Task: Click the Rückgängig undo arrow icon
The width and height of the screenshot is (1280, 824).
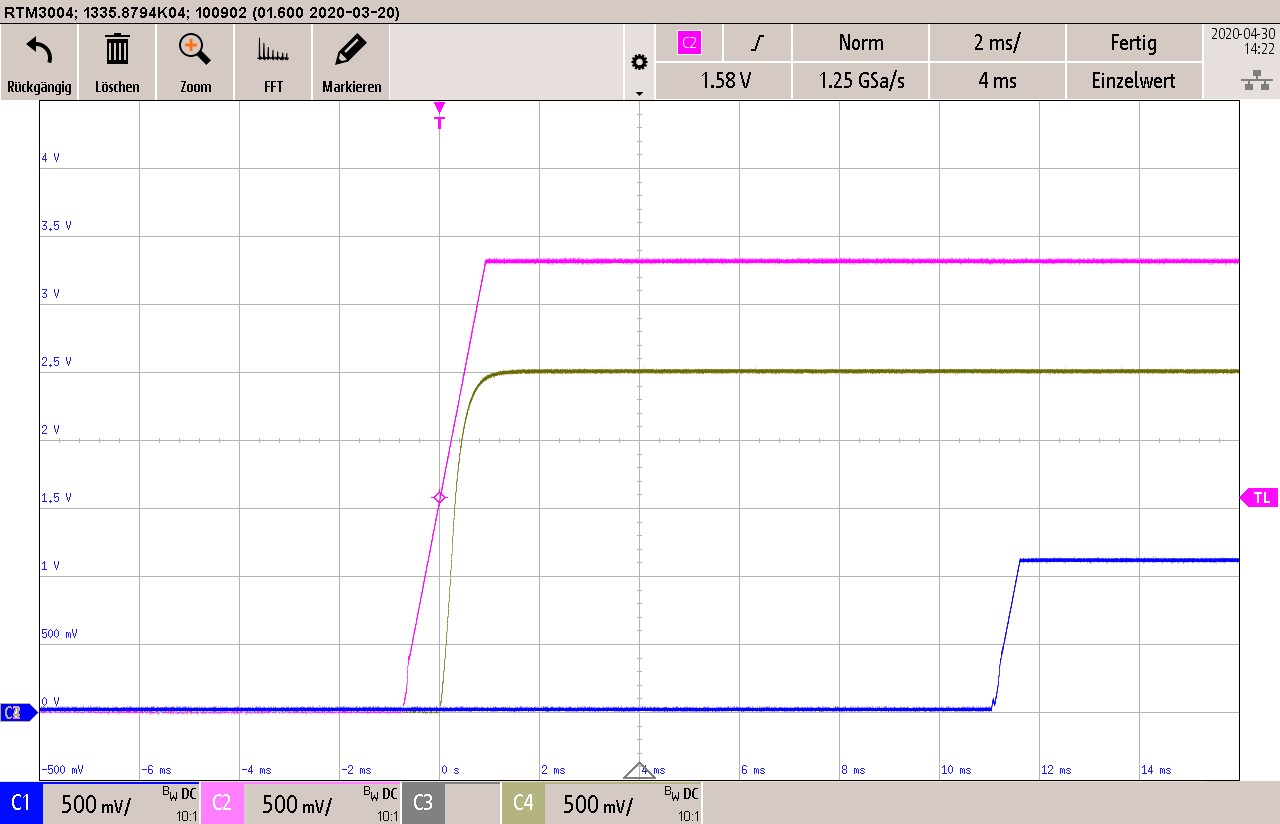Action: [39, 49]
